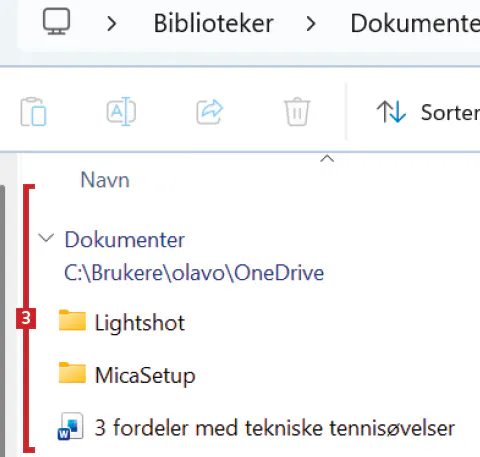This screenshot has height=457, width=480.
Task: Click the Delete trash can icon
Action: point(297,111)
